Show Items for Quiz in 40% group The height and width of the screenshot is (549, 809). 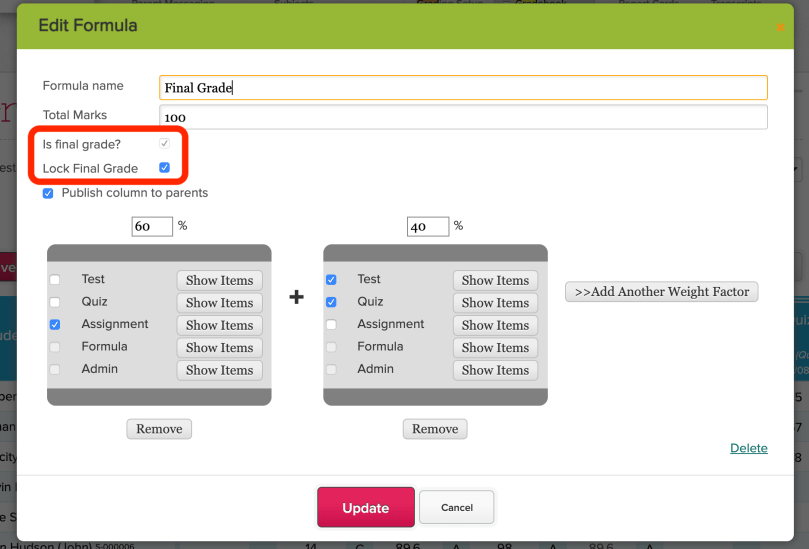(x=495, y=303)
